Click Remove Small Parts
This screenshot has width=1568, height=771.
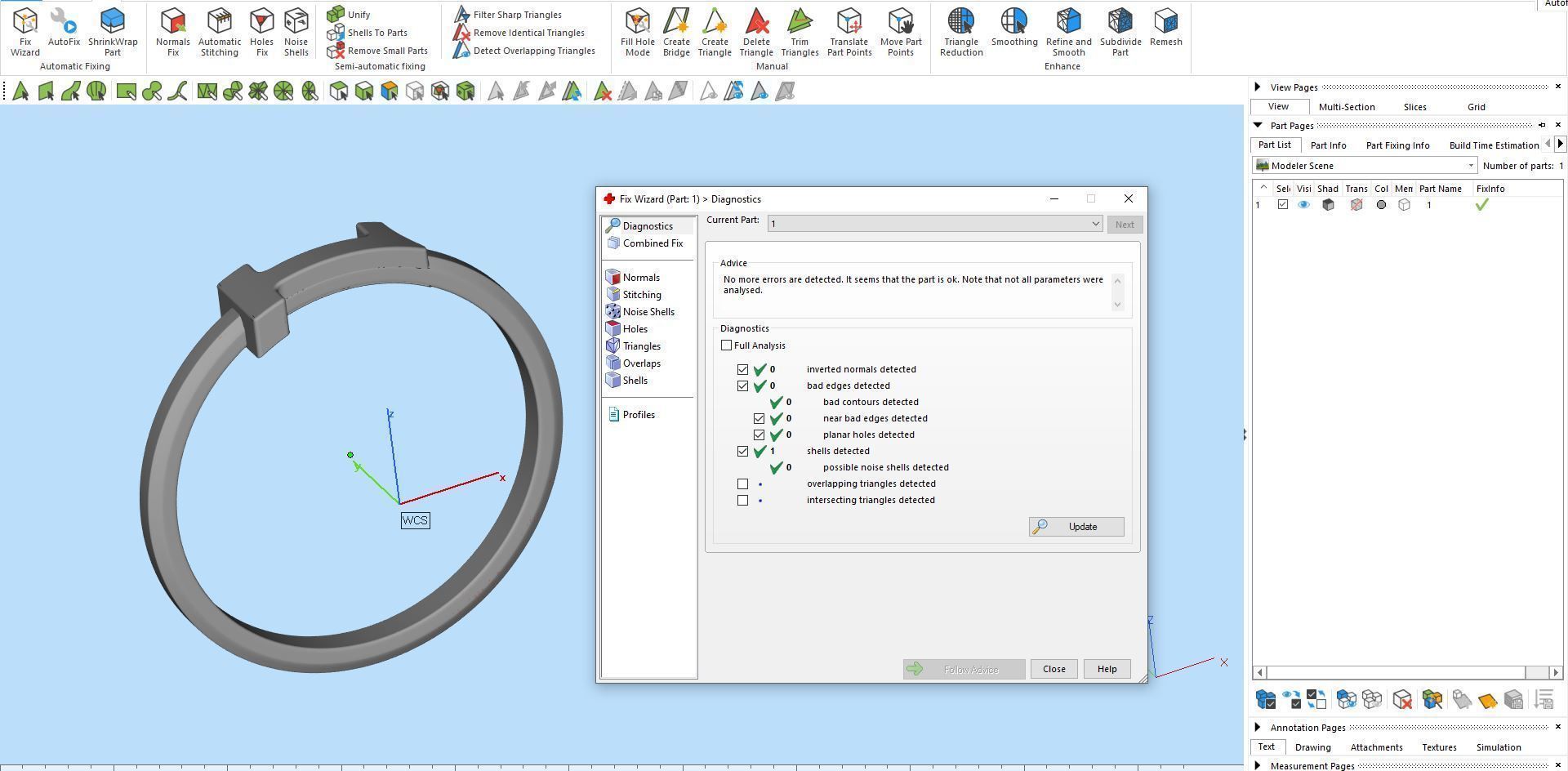[x=377, y=51]
